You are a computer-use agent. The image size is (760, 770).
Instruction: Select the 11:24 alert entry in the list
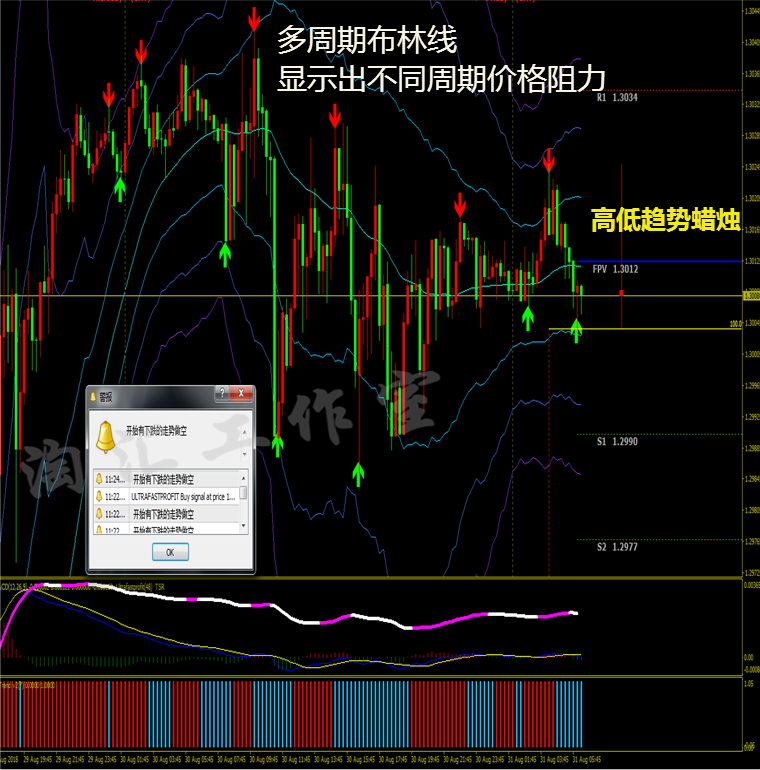coord(166,479)
